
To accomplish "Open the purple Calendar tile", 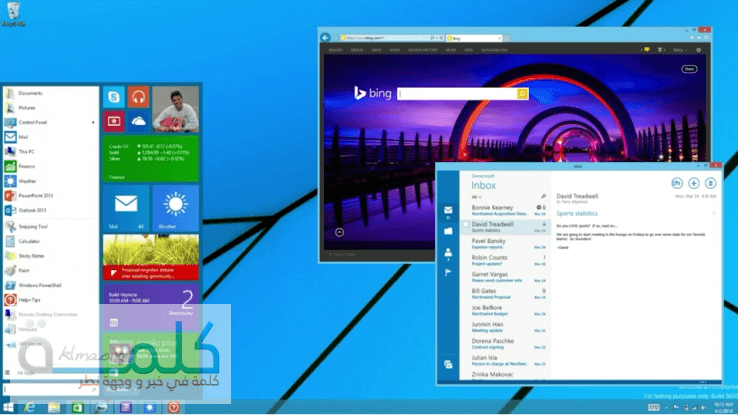I will point(151,306).
